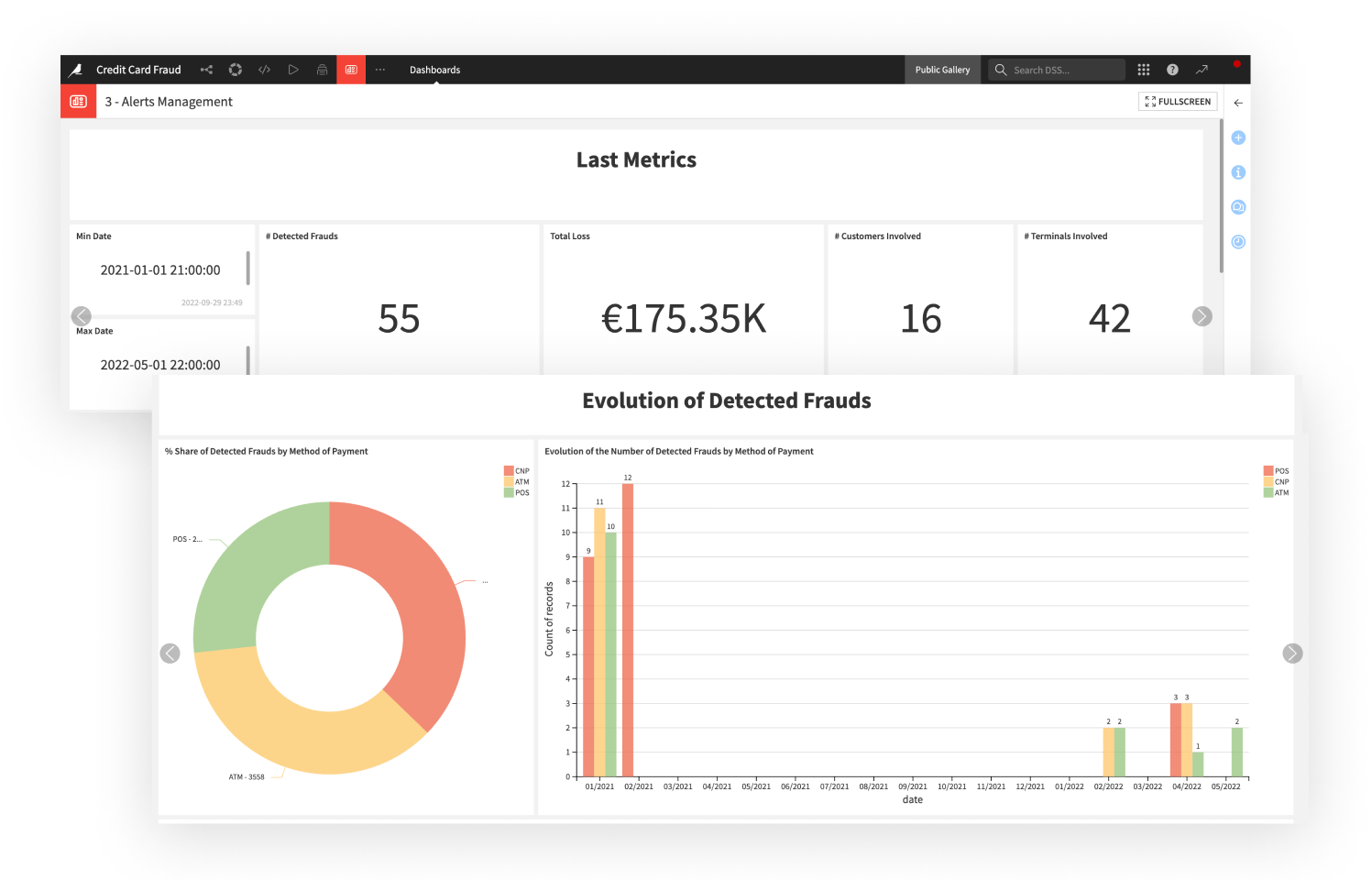Open the Flow icon in top bar
The height and width of the screenshot is (880, 1372).
[x=206, y=70]
